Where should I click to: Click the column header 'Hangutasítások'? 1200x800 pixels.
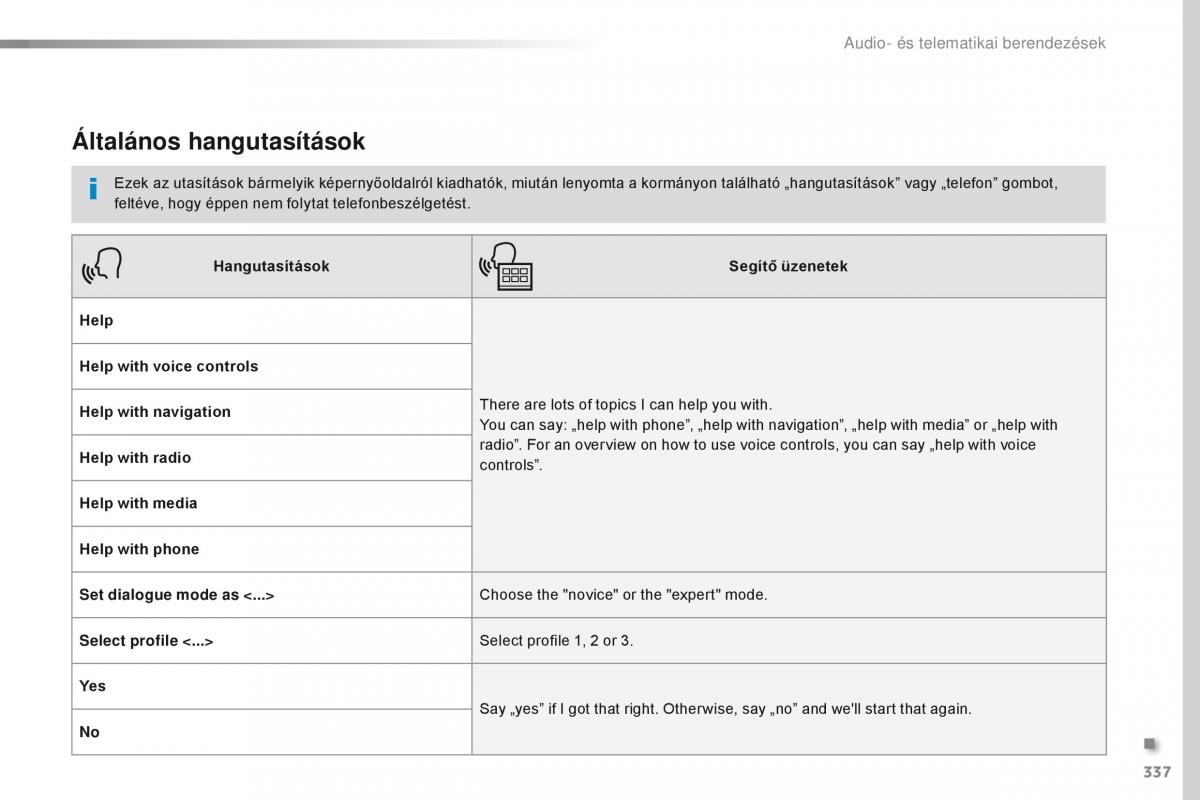tap(271, 267)
